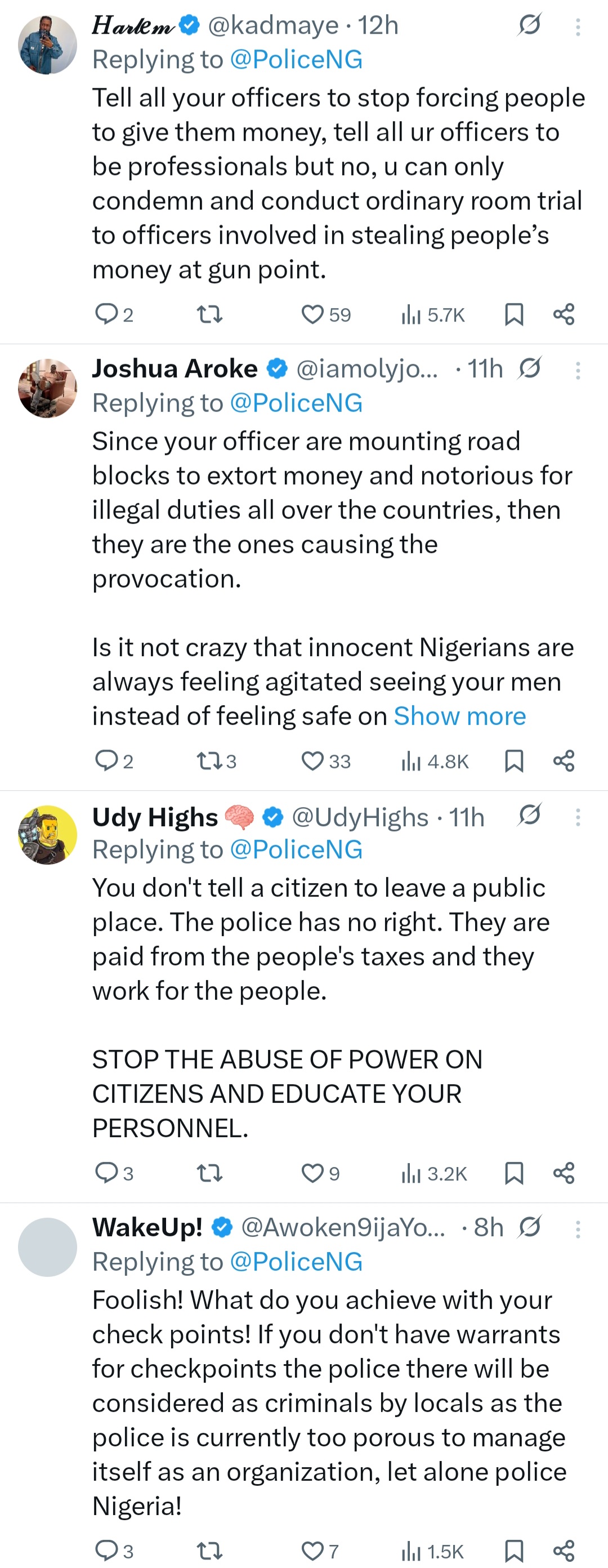Share Harlem's tweet
The image size is (608, 1568).
coord(564,315)
